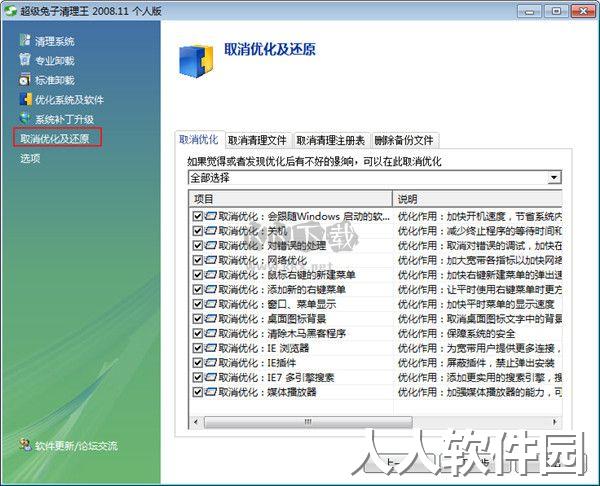The image size is (600, 486).
Task: Open the 全部选择 dropdown arrow
Action: point(554,178)
